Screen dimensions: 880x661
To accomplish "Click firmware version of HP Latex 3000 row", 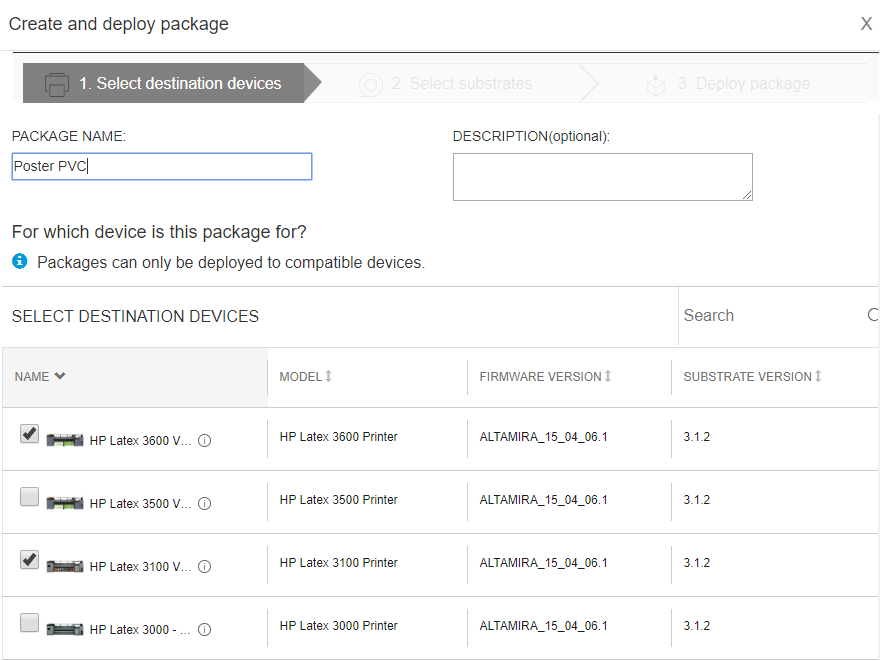I will pos(543,625).
